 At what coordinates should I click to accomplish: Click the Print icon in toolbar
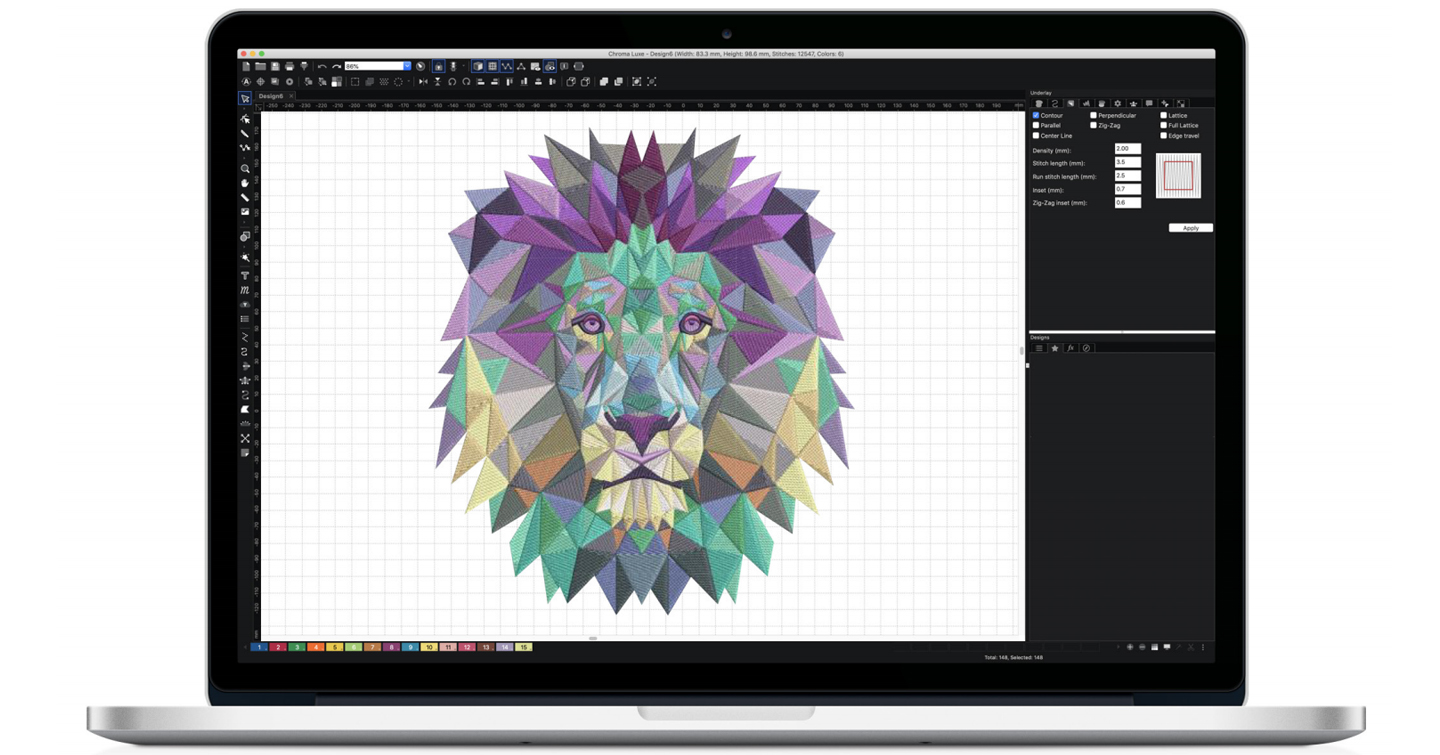(x=290, y=67)
